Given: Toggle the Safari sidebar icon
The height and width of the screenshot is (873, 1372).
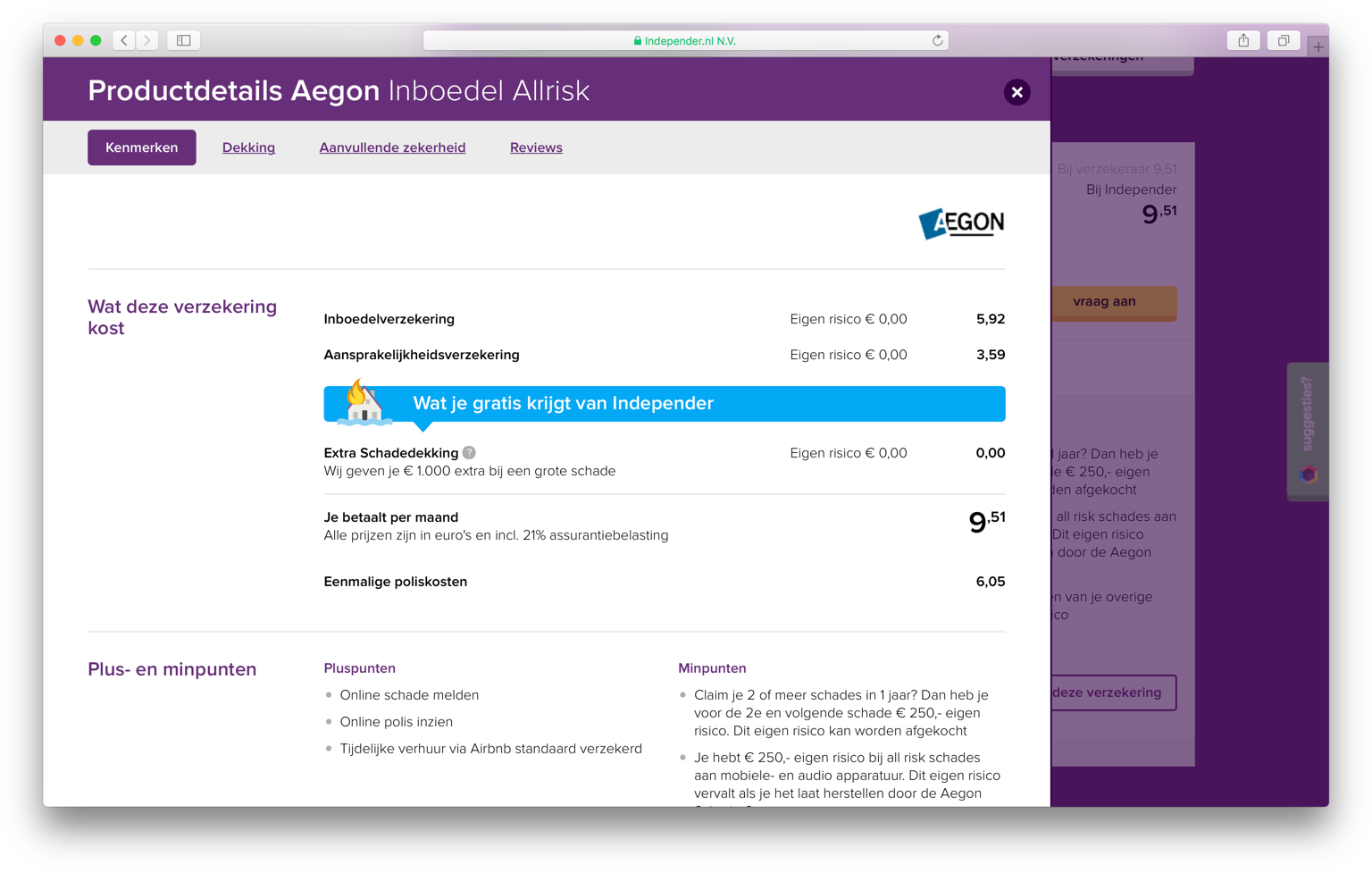Looking at the screenshot, I should [184, 40].
